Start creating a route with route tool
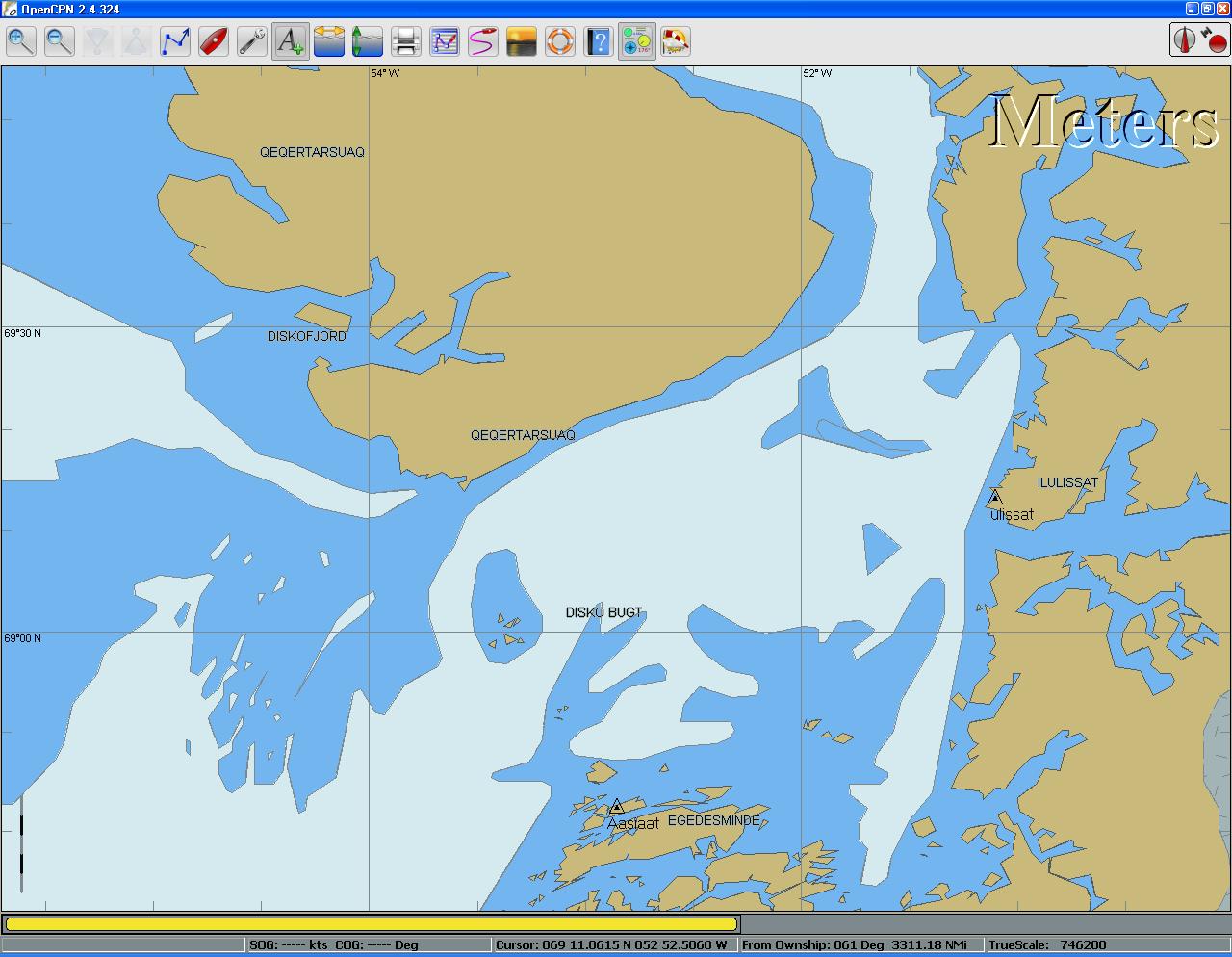The width and height of the screenshot is (1232, 957). tap(175, 41)
